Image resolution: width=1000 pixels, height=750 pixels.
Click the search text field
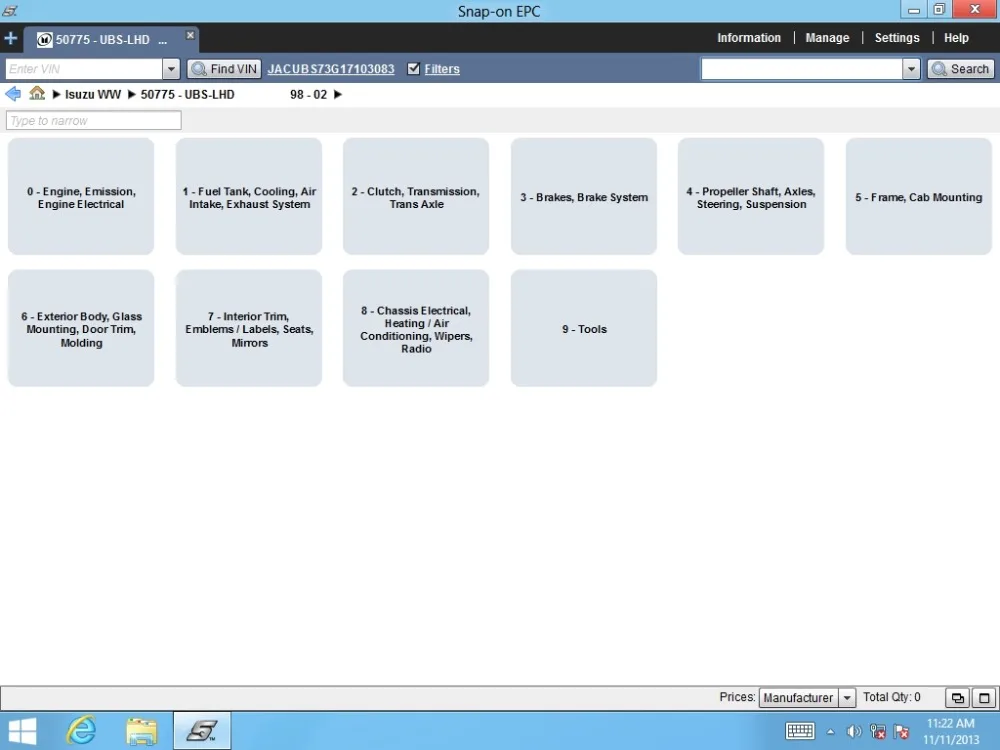pos(802,69)
